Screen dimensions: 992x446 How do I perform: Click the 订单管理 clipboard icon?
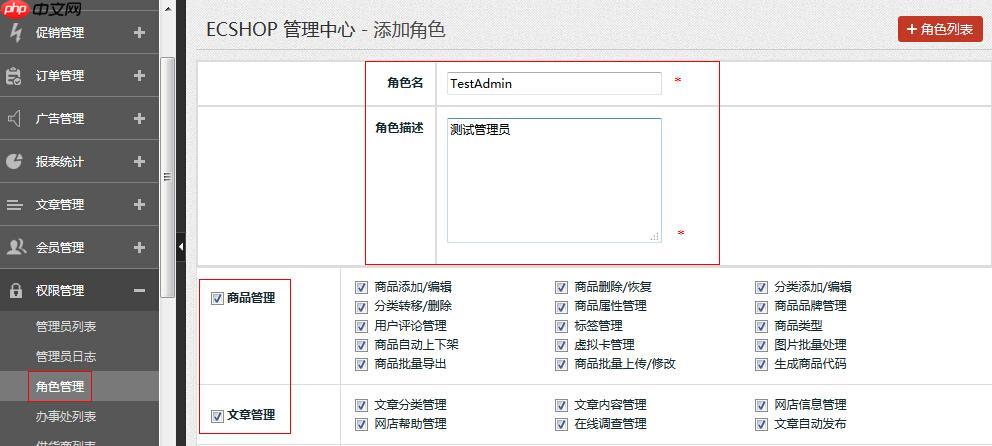tap(13, 76)
